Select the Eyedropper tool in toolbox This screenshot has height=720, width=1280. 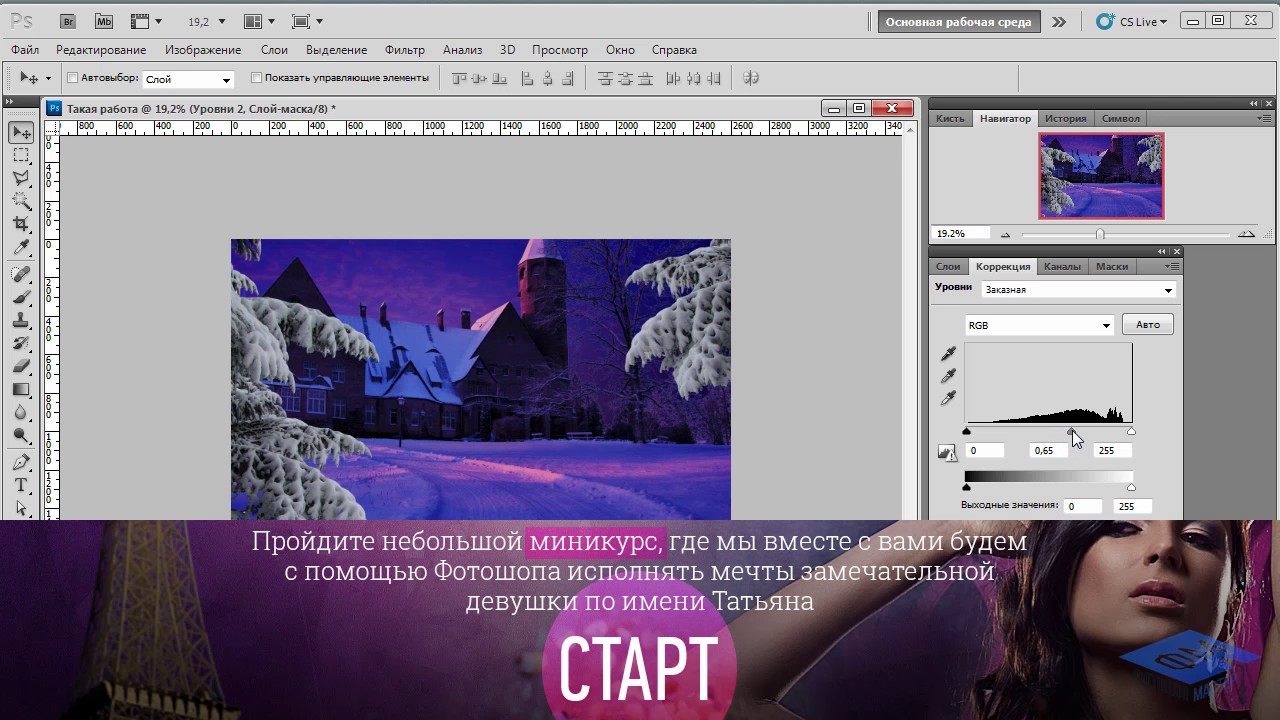pos(21,247)
